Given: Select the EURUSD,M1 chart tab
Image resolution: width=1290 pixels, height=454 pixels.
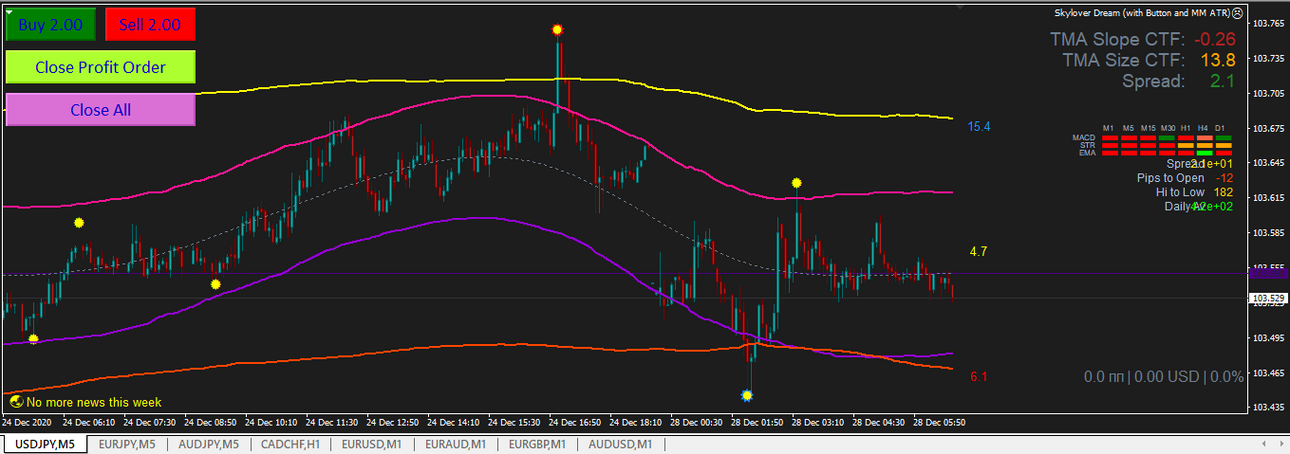Looking at the screenshot, I should click(372, 444).
